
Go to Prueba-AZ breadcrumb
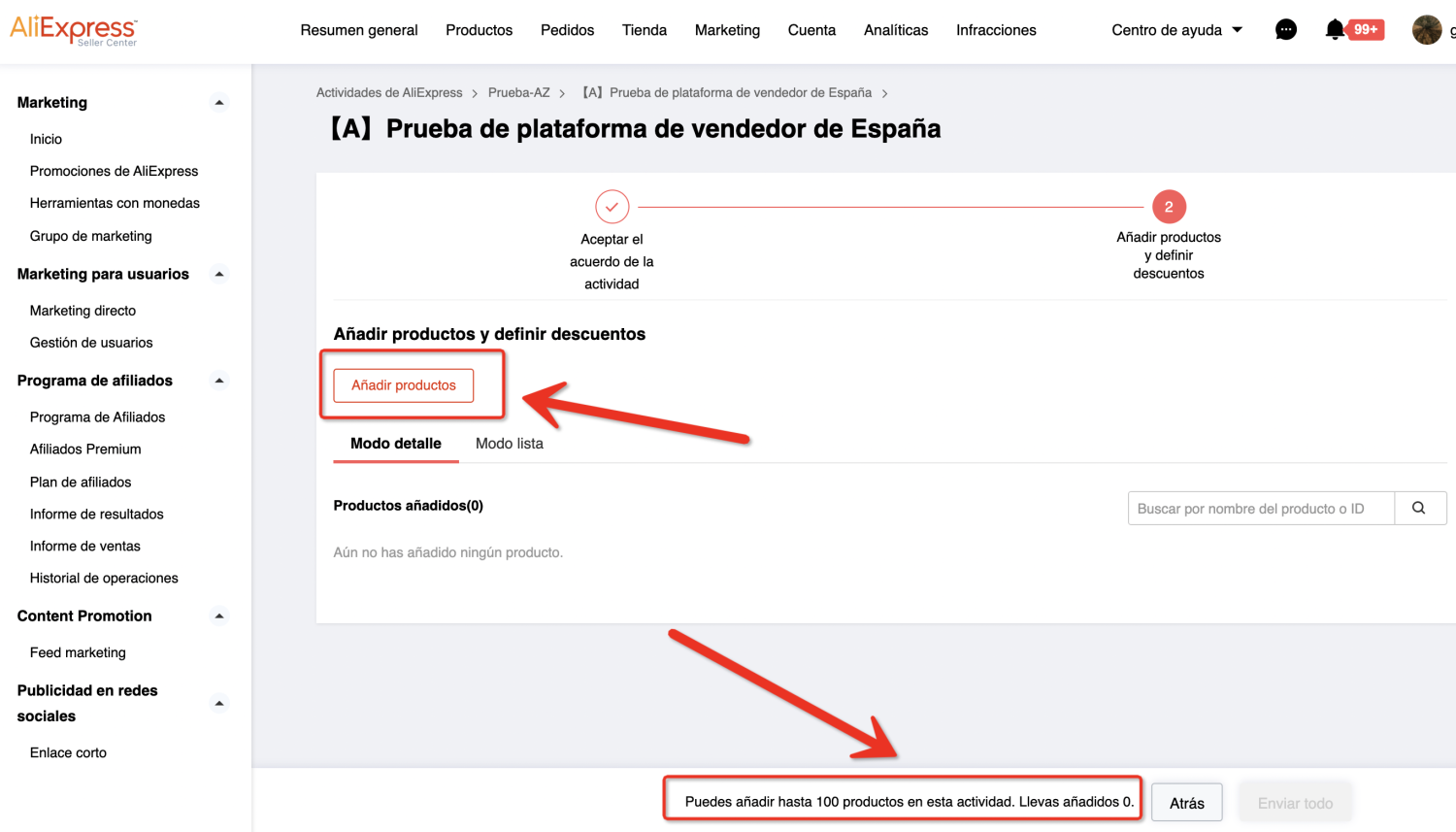point(519,93)
